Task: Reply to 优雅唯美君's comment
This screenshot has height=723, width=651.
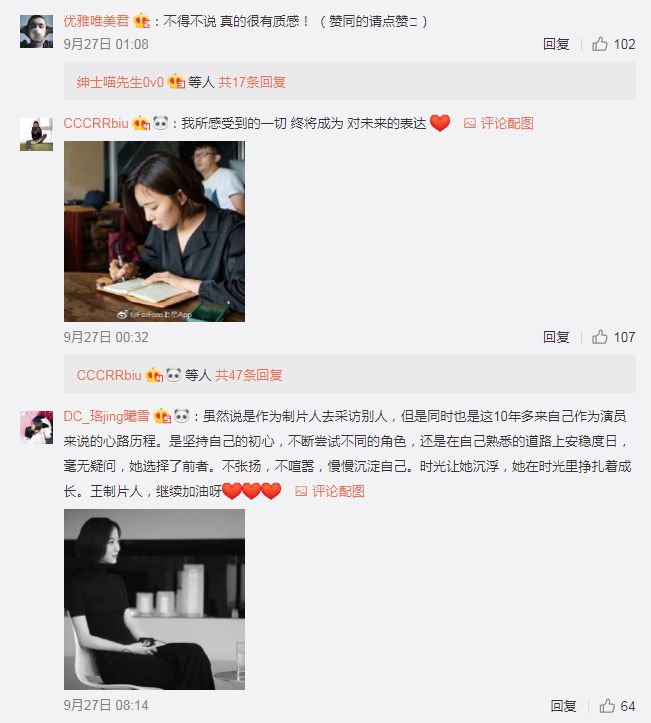Action: [x=556, y=44]
